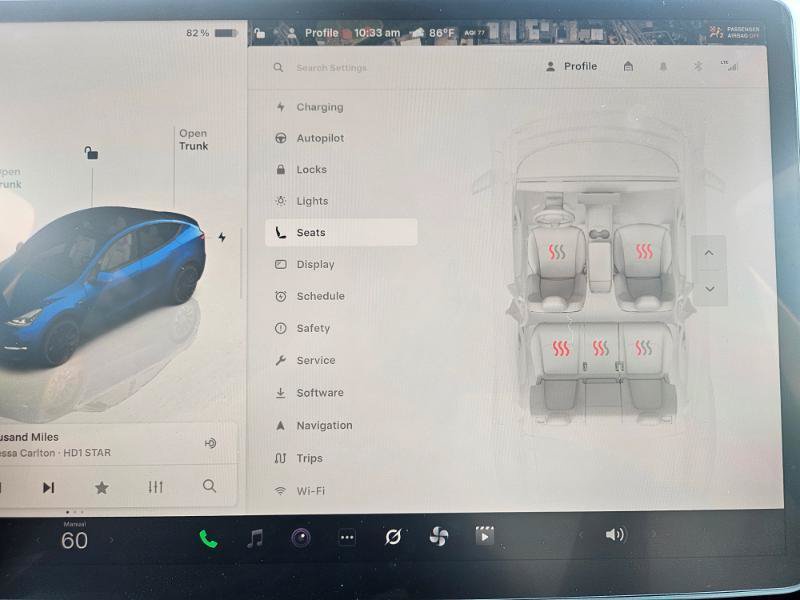Open Profile in the settings header
Viewport: 800px width, 600px height.
pyautogui.click(x=572, y=66)
